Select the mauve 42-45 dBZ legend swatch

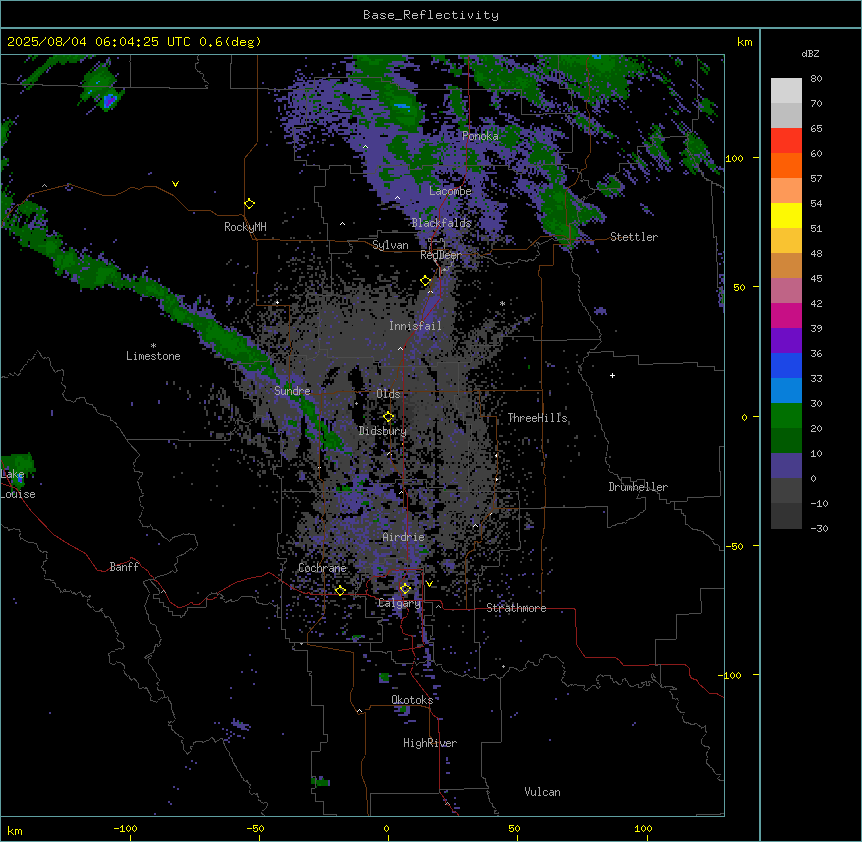point(786,291)
